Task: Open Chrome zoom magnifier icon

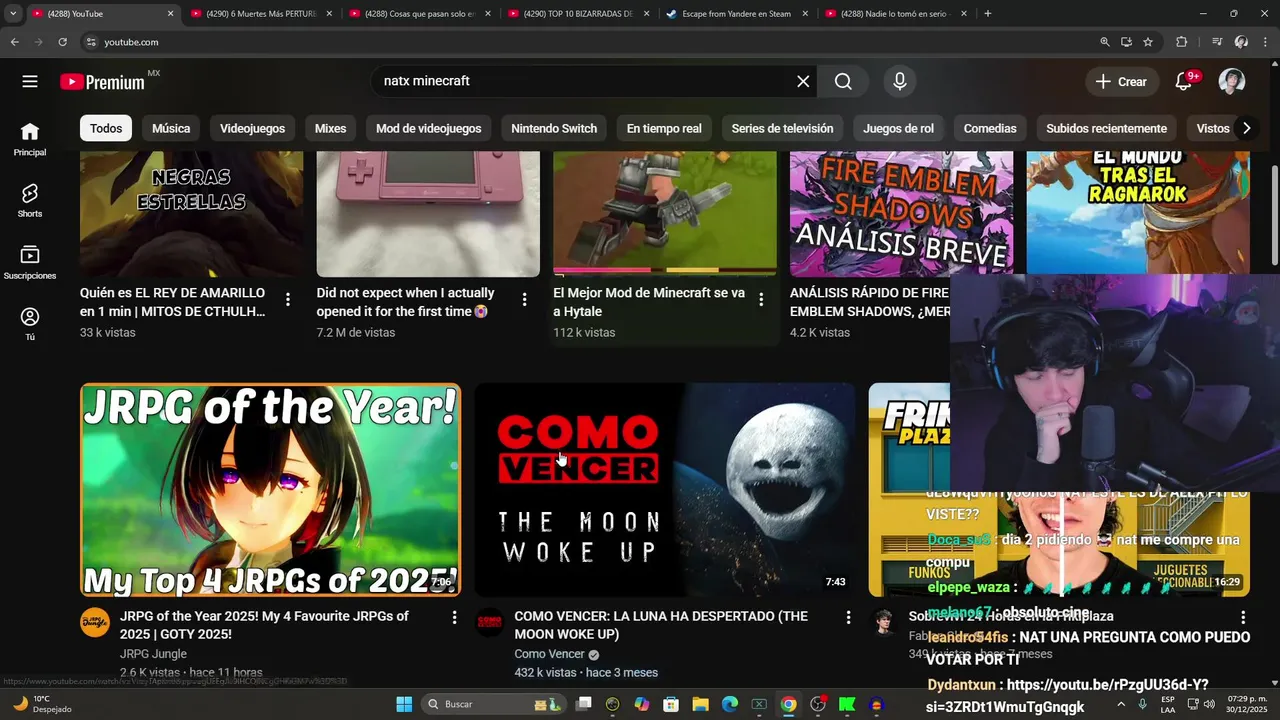Action: 1105,42
